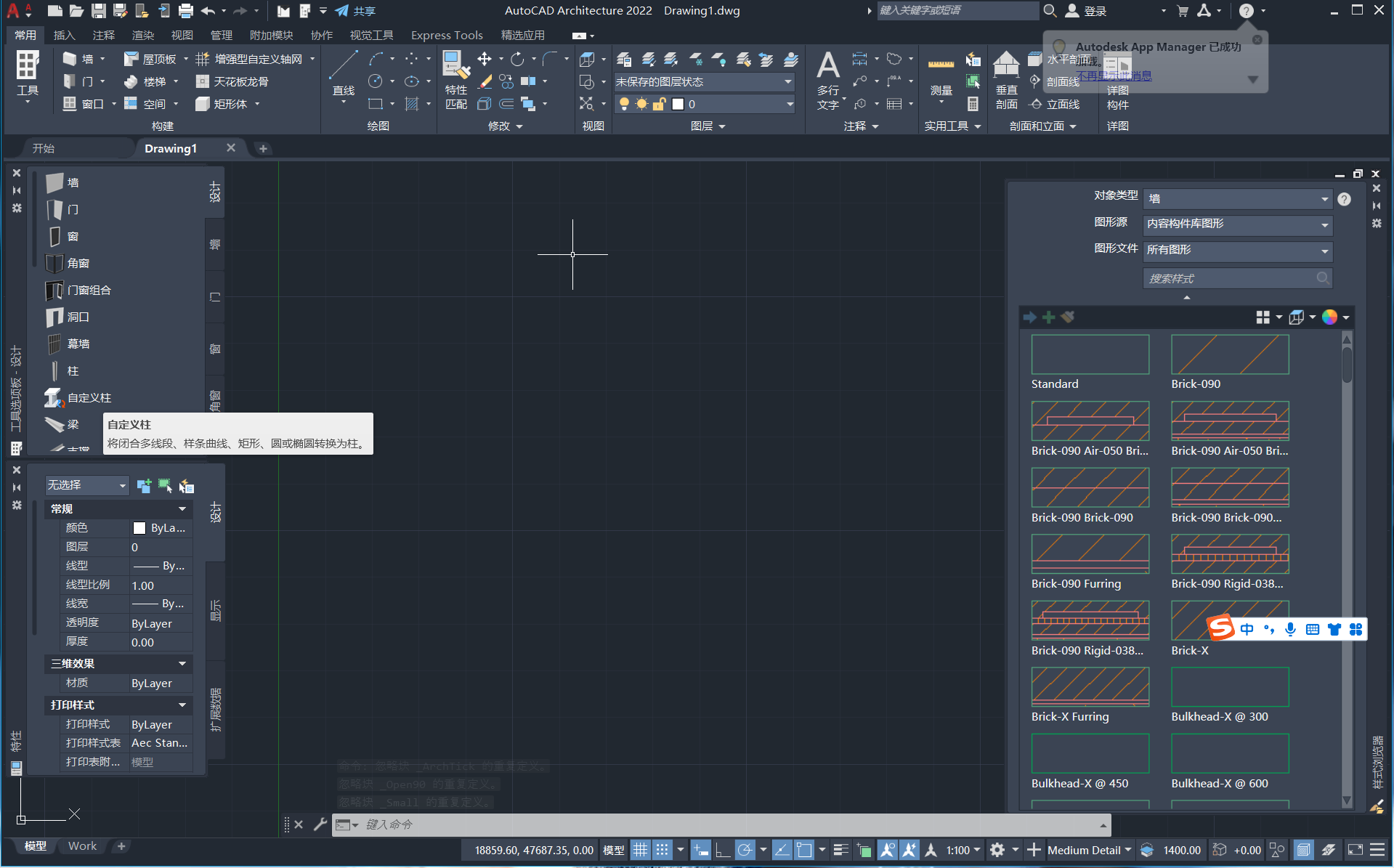Click the 颜色 ByLayer color swatch

[x=139, y=528]
